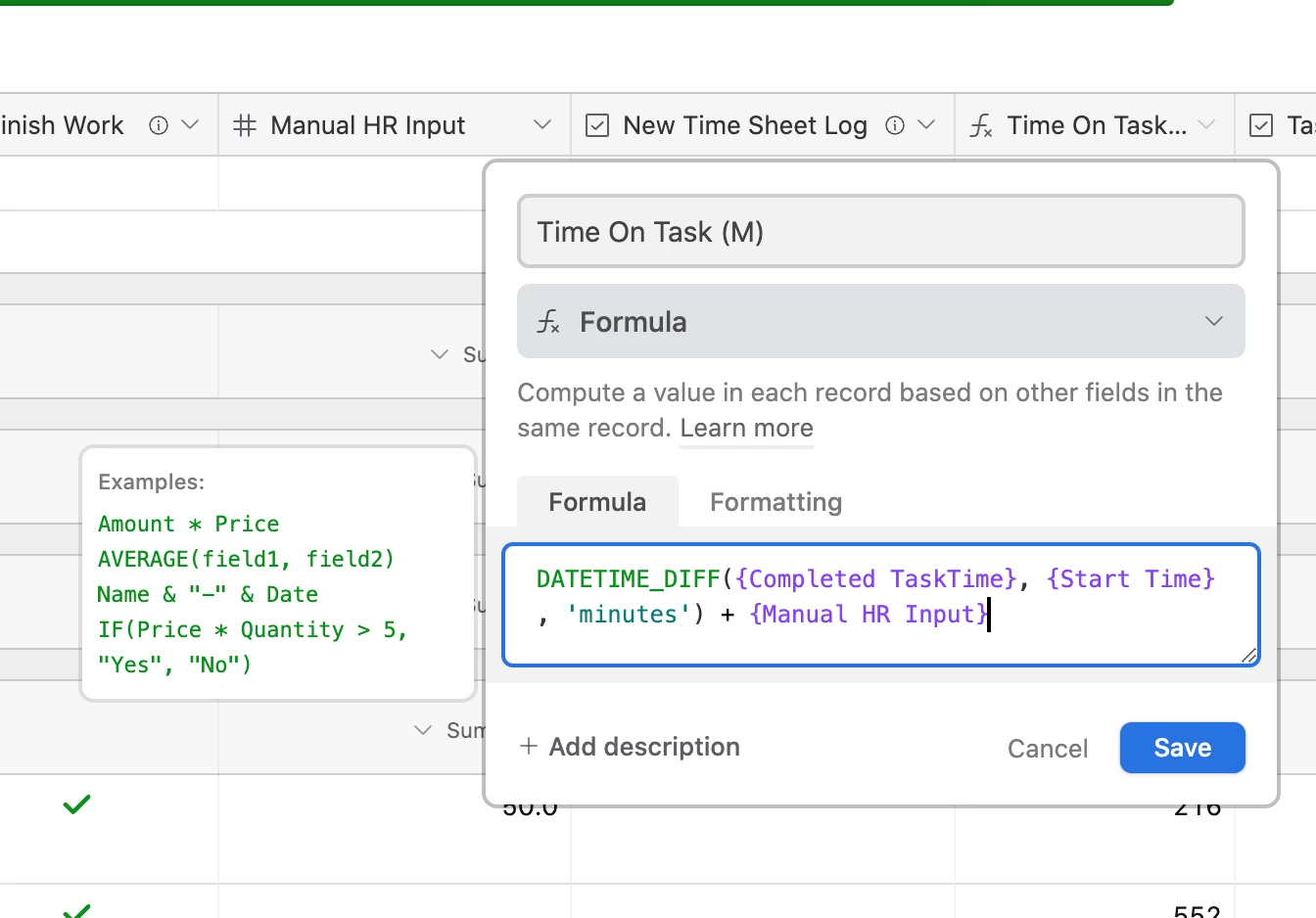The image size is (1316, 918).
Task: Click the plus icon beside Add description
Action: pyautogui.click(x=529, y=747)
